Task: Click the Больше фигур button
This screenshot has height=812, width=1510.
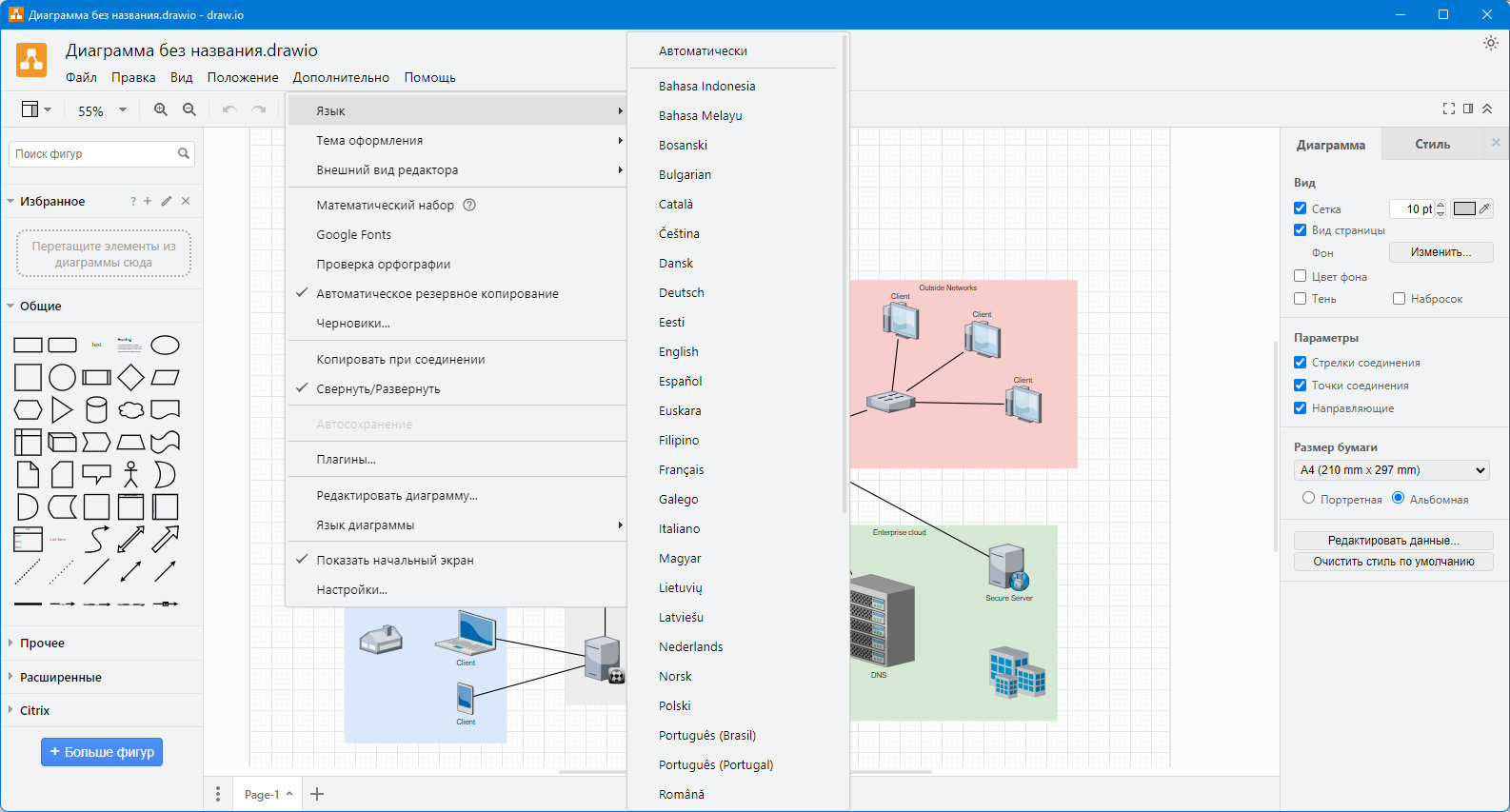Action: [x=102, y=751]
